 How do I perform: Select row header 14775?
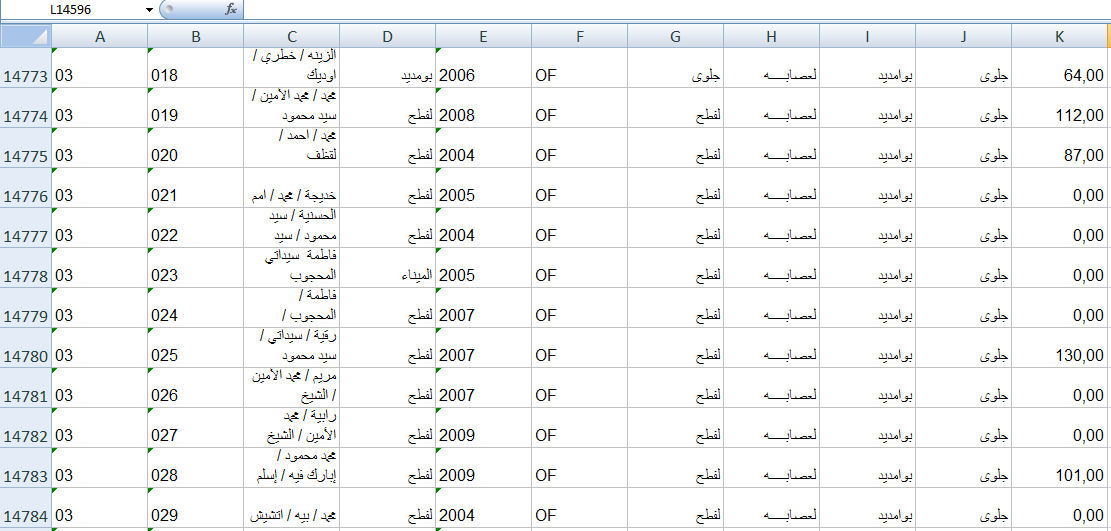click(x=26, y=147)
